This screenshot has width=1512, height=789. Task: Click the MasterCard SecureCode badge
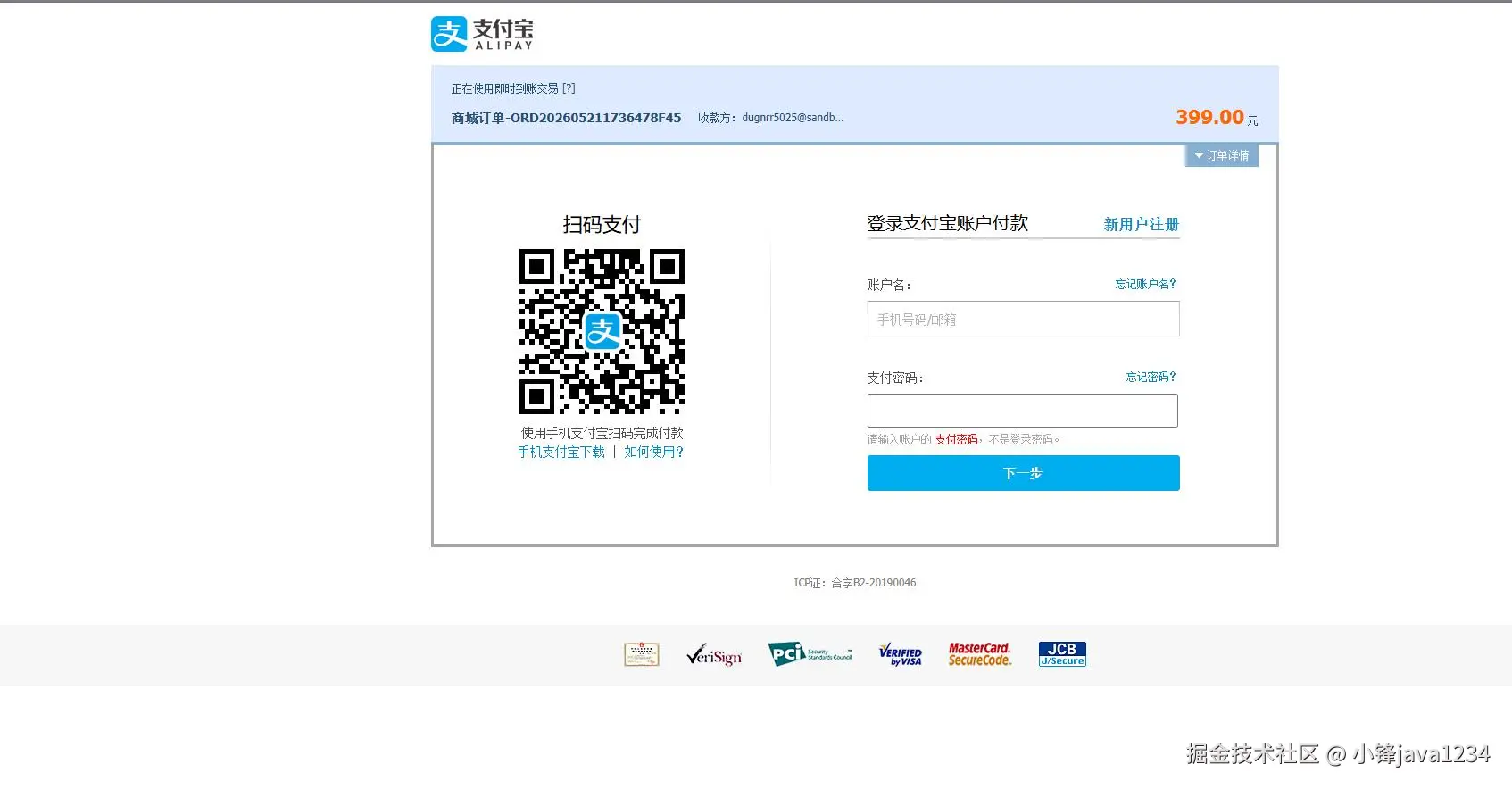pos(979,654)
